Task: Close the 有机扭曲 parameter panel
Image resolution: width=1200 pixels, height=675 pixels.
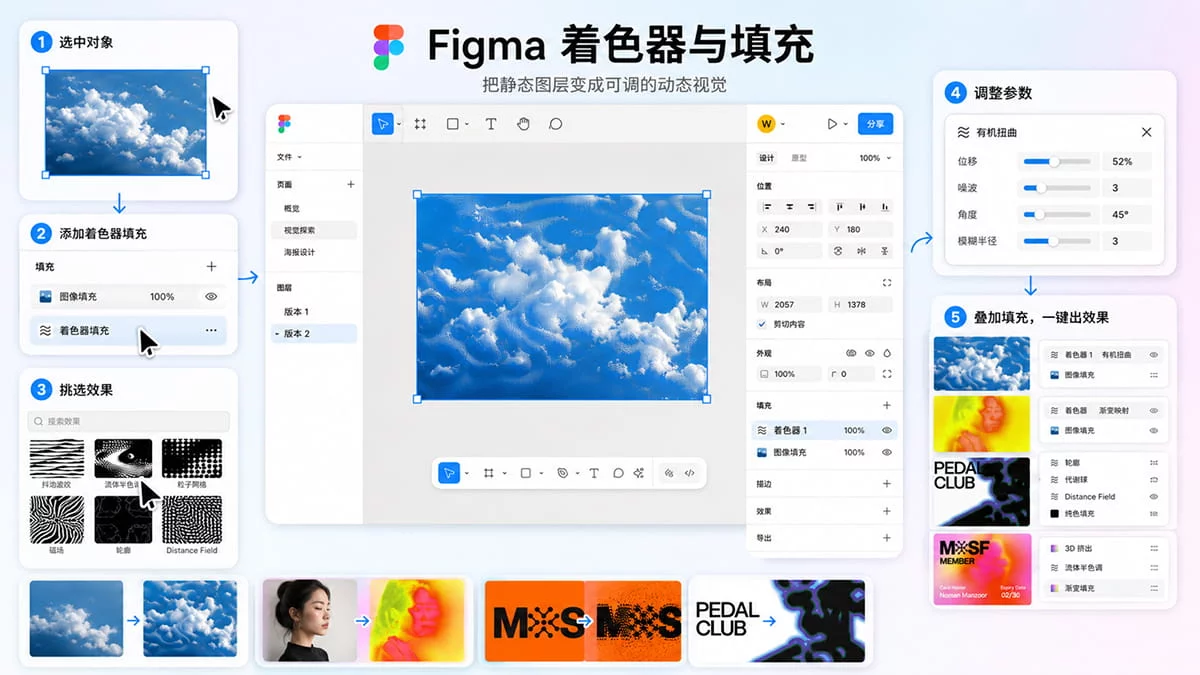Action: click(1146, 132)
